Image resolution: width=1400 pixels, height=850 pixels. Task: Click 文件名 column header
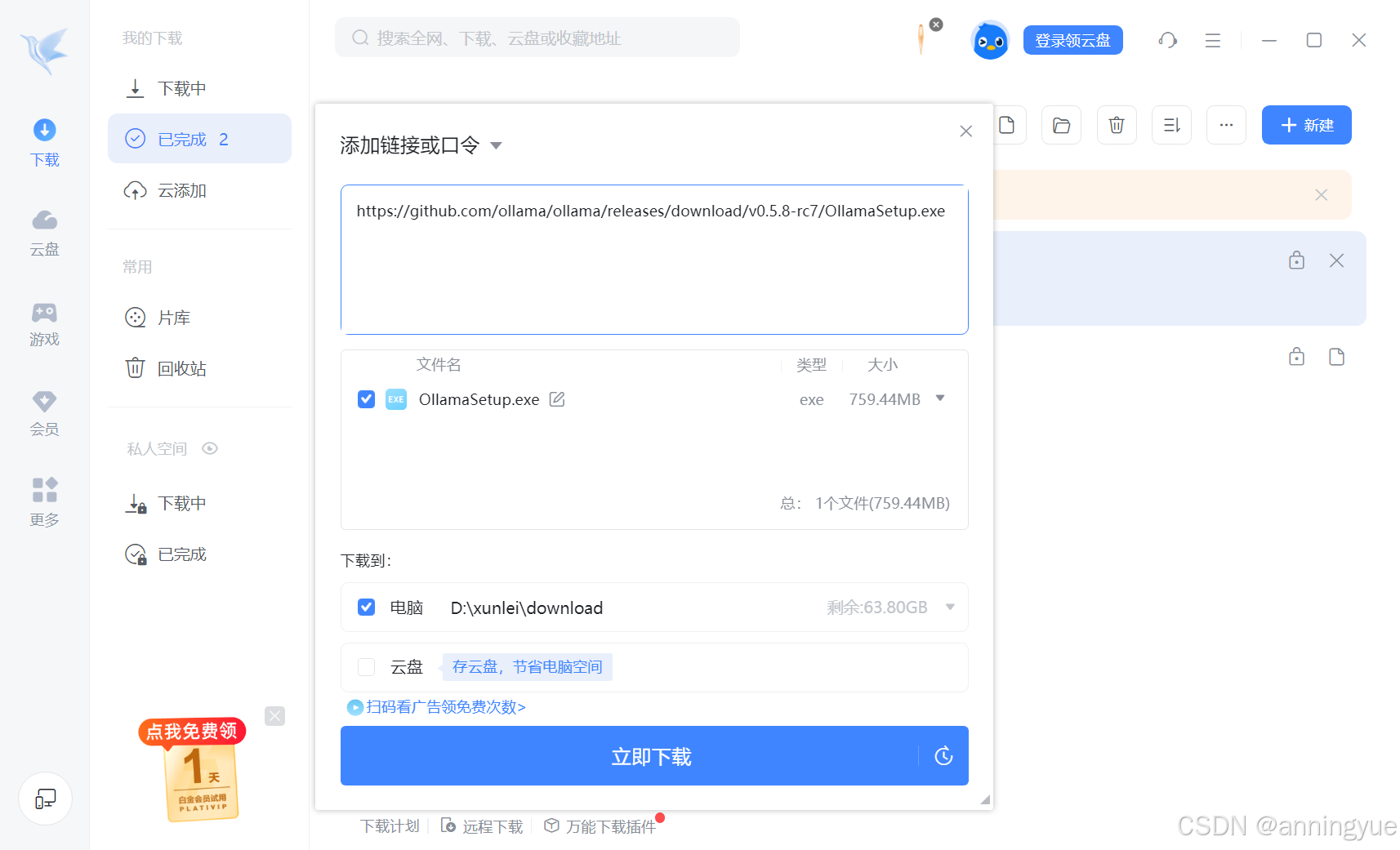pos(439,364)
